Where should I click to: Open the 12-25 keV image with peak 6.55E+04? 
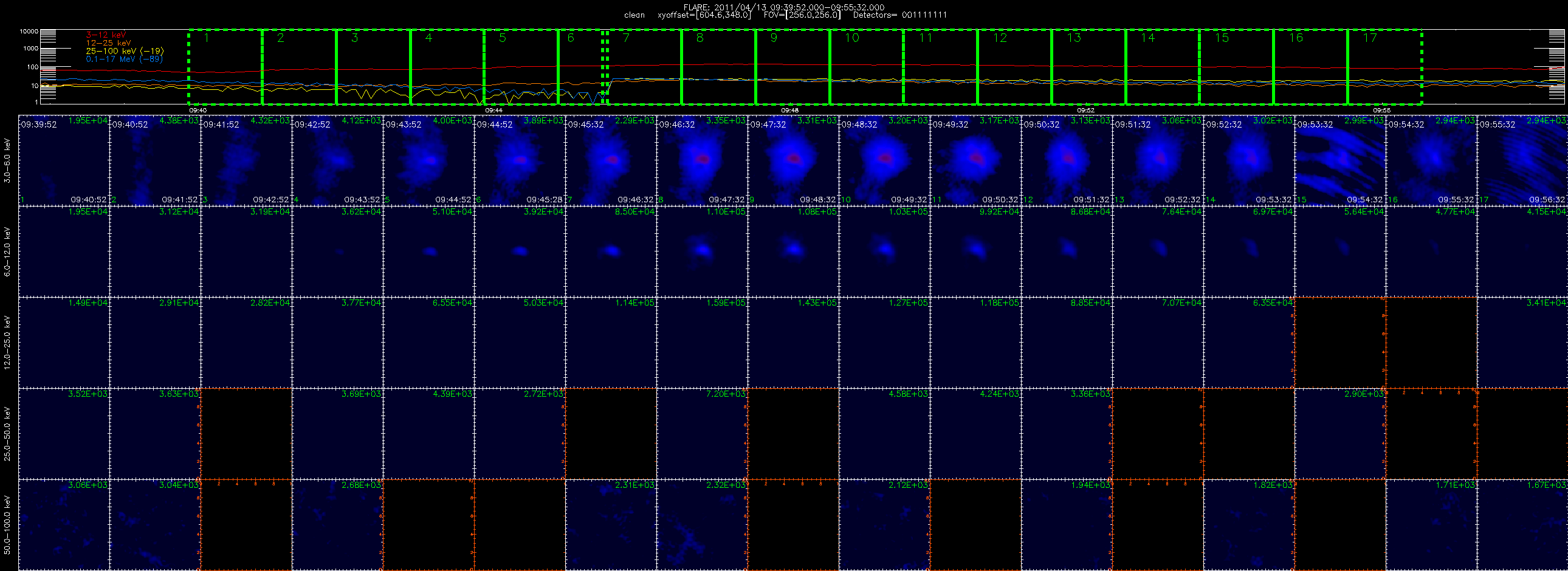[x=428, y=343]
